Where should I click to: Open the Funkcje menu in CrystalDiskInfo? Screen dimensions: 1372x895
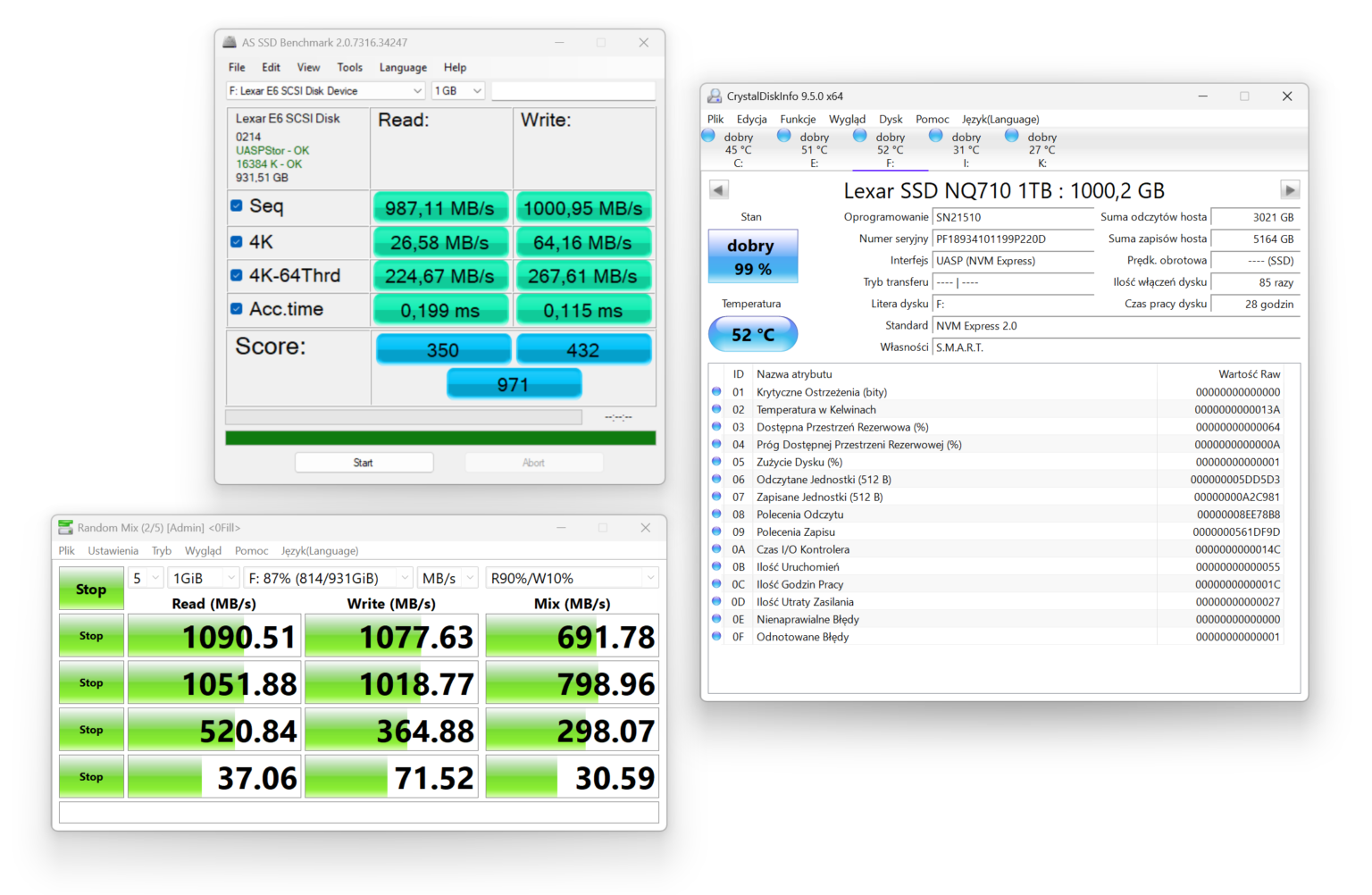[x=798, y=119]
